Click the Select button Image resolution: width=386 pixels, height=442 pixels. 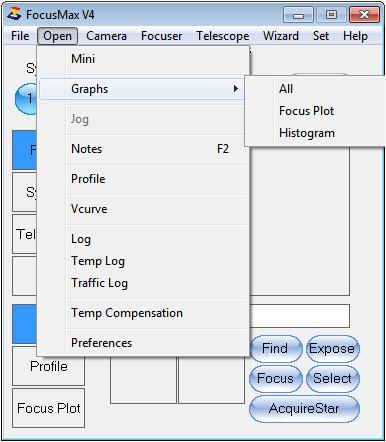[332, 379]
